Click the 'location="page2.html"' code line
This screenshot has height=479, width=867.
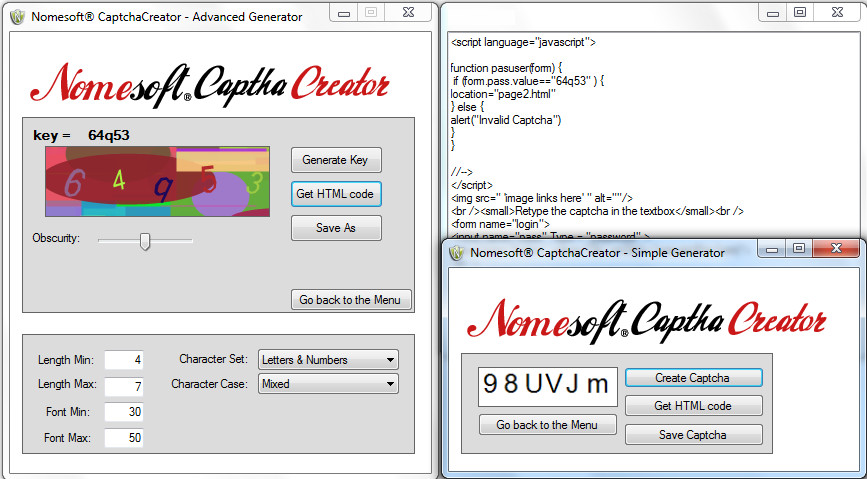pyautogui.click(x=503, y=94)
